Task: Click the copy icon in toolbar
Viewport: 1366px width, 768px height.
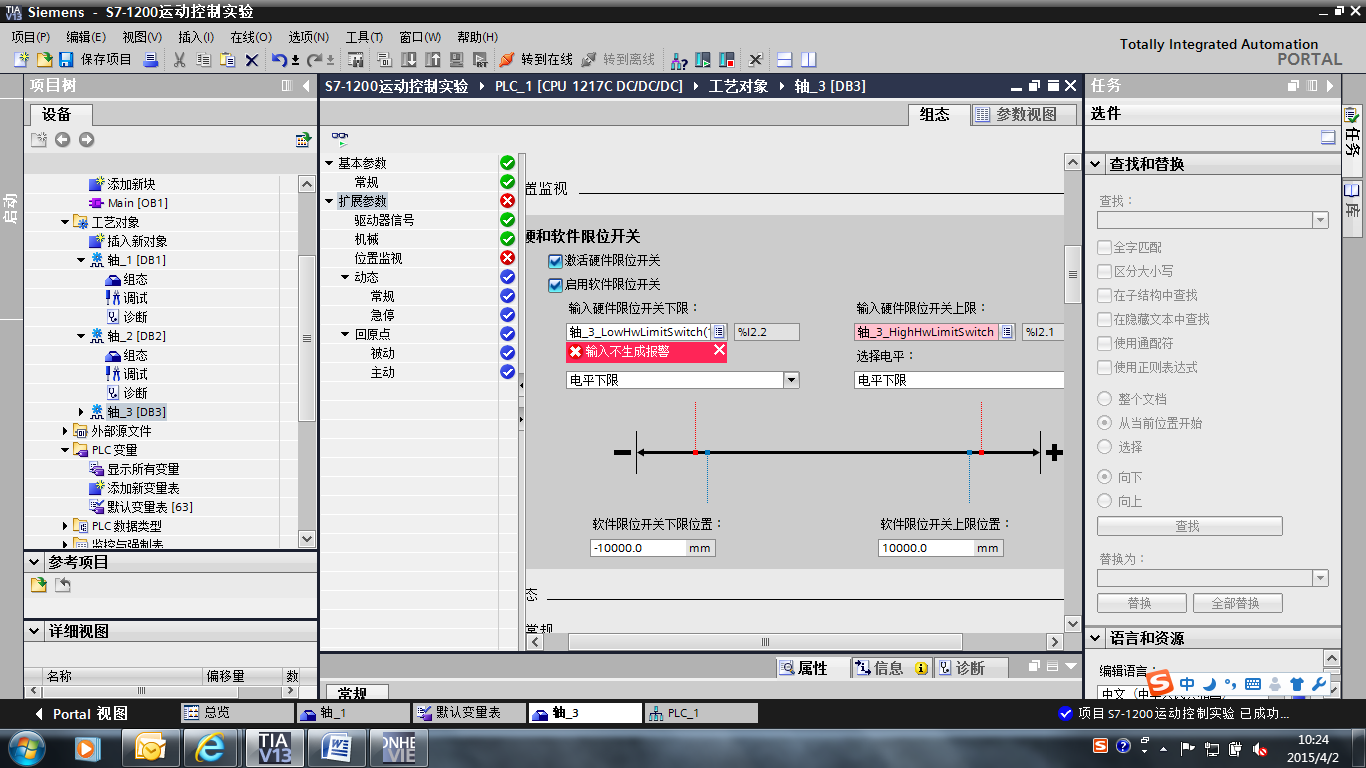Action: tap(204, 60)
